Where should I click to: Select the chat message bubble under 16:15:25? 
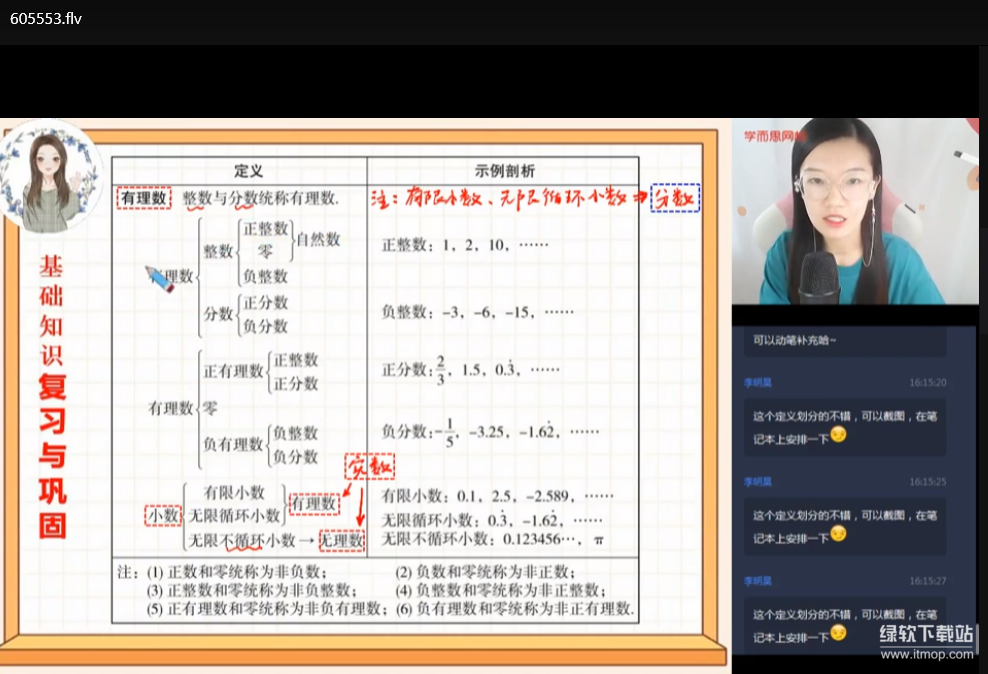(x=845, y=526)
